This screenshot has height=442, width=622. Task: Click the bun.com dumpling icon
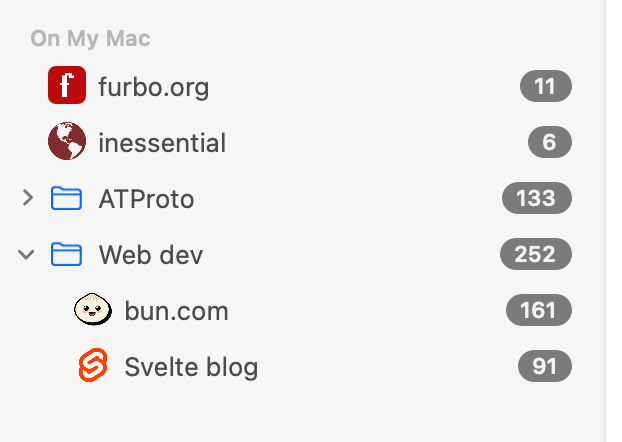tap(93, 311)
